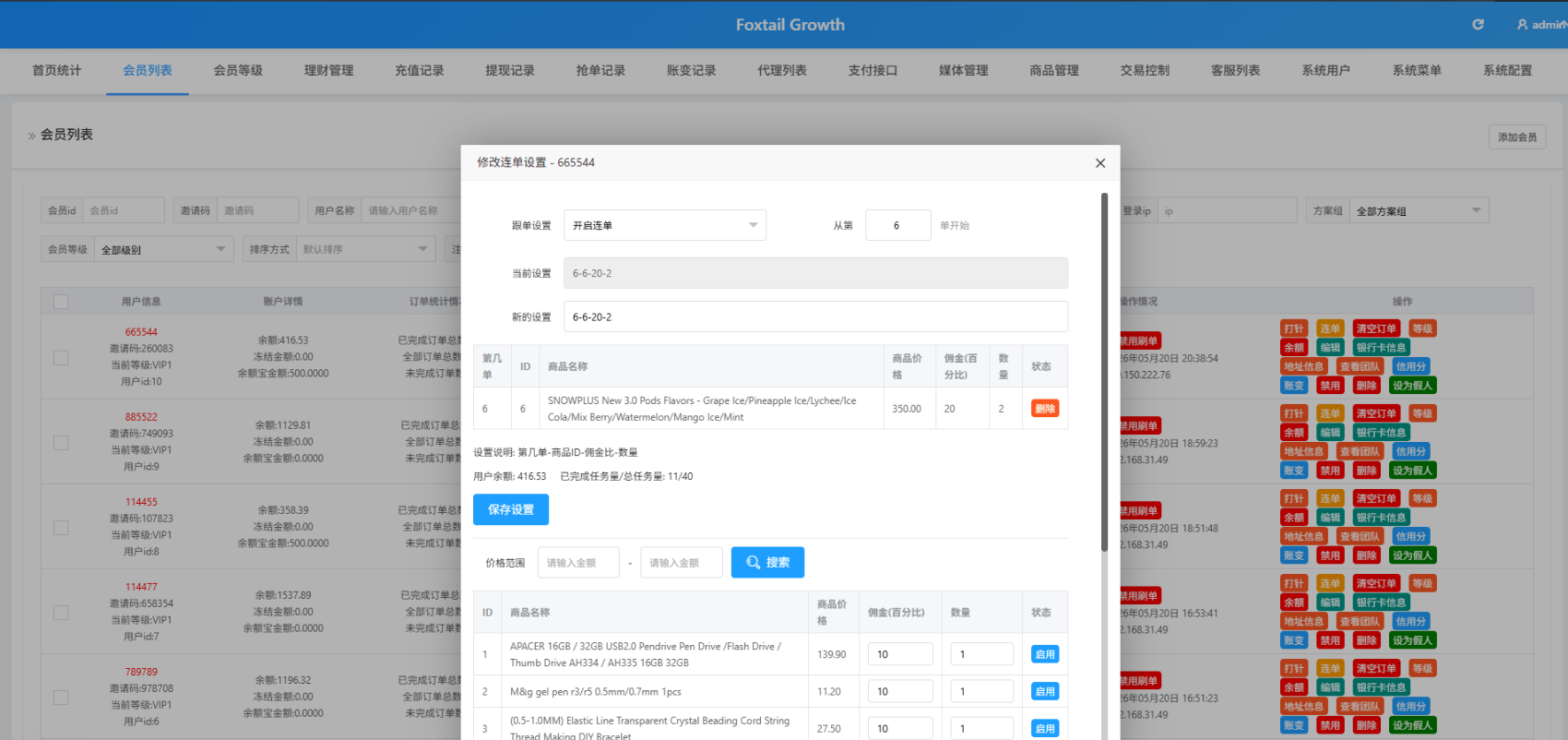Click 清空订单 button in member 665544 row
1568x740 pixels.
(1376, 328)
